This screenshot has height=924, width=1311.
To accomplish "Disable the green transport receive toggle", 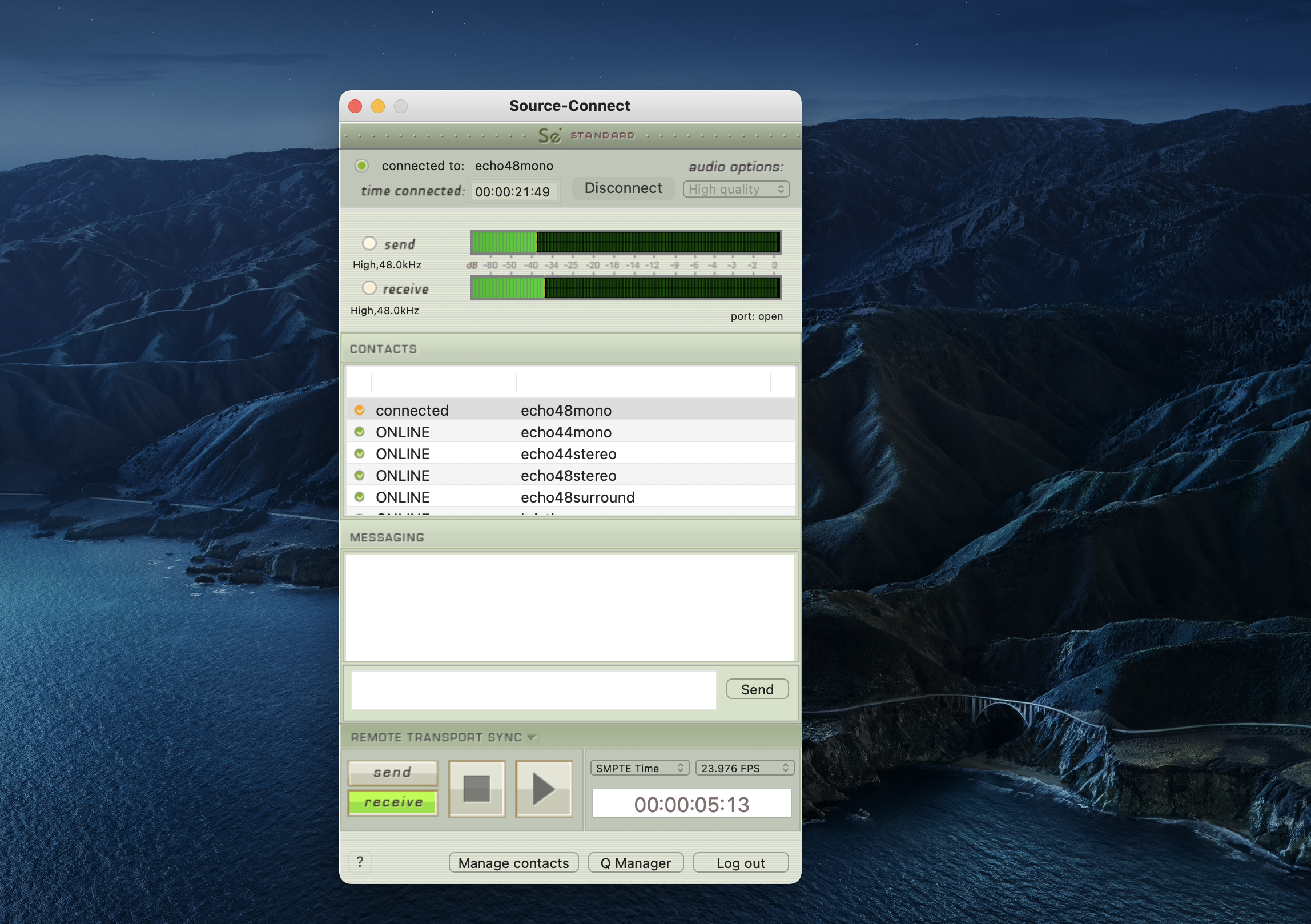I will (392, 802).
